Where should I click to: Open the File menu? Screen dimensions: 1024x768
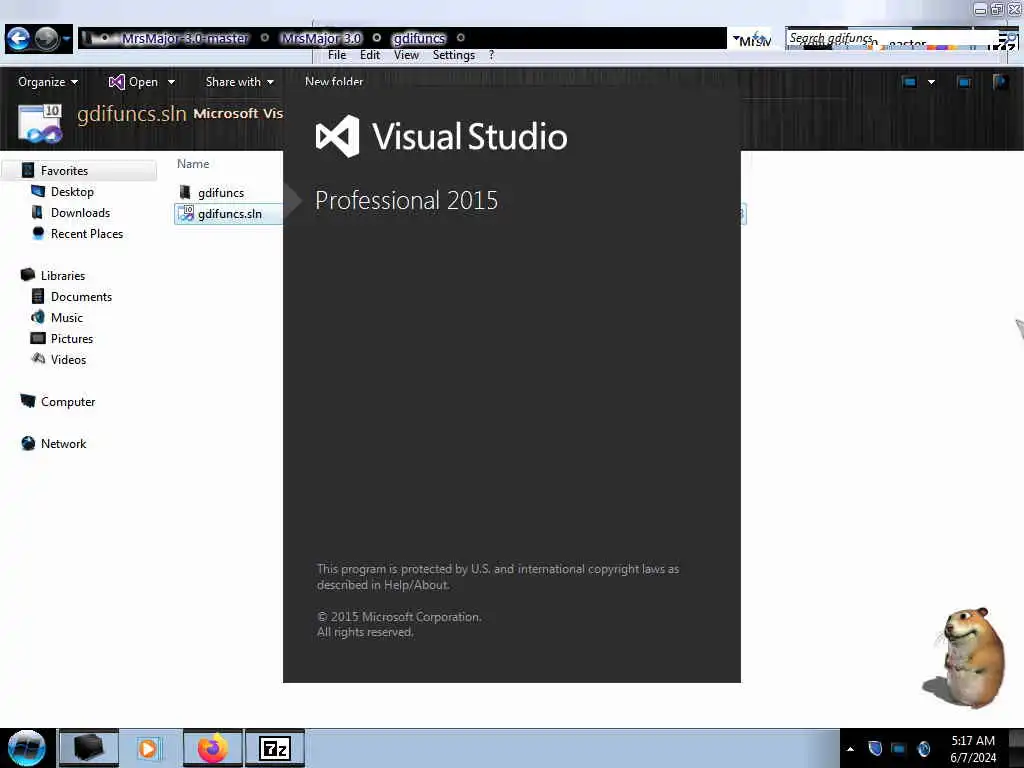337,56
